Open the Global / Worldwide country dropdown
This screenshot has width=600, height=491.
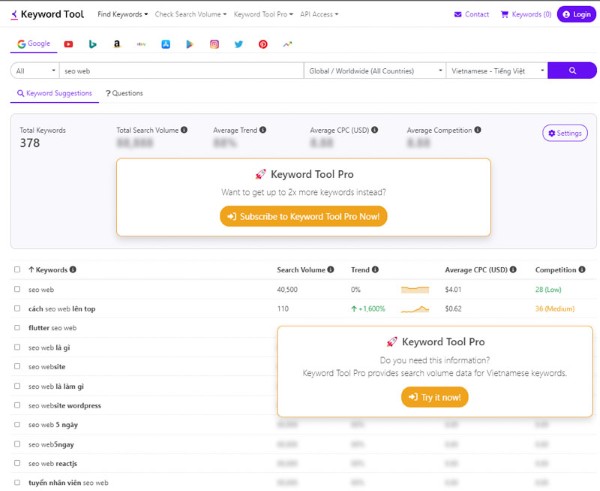coord(375,71)
